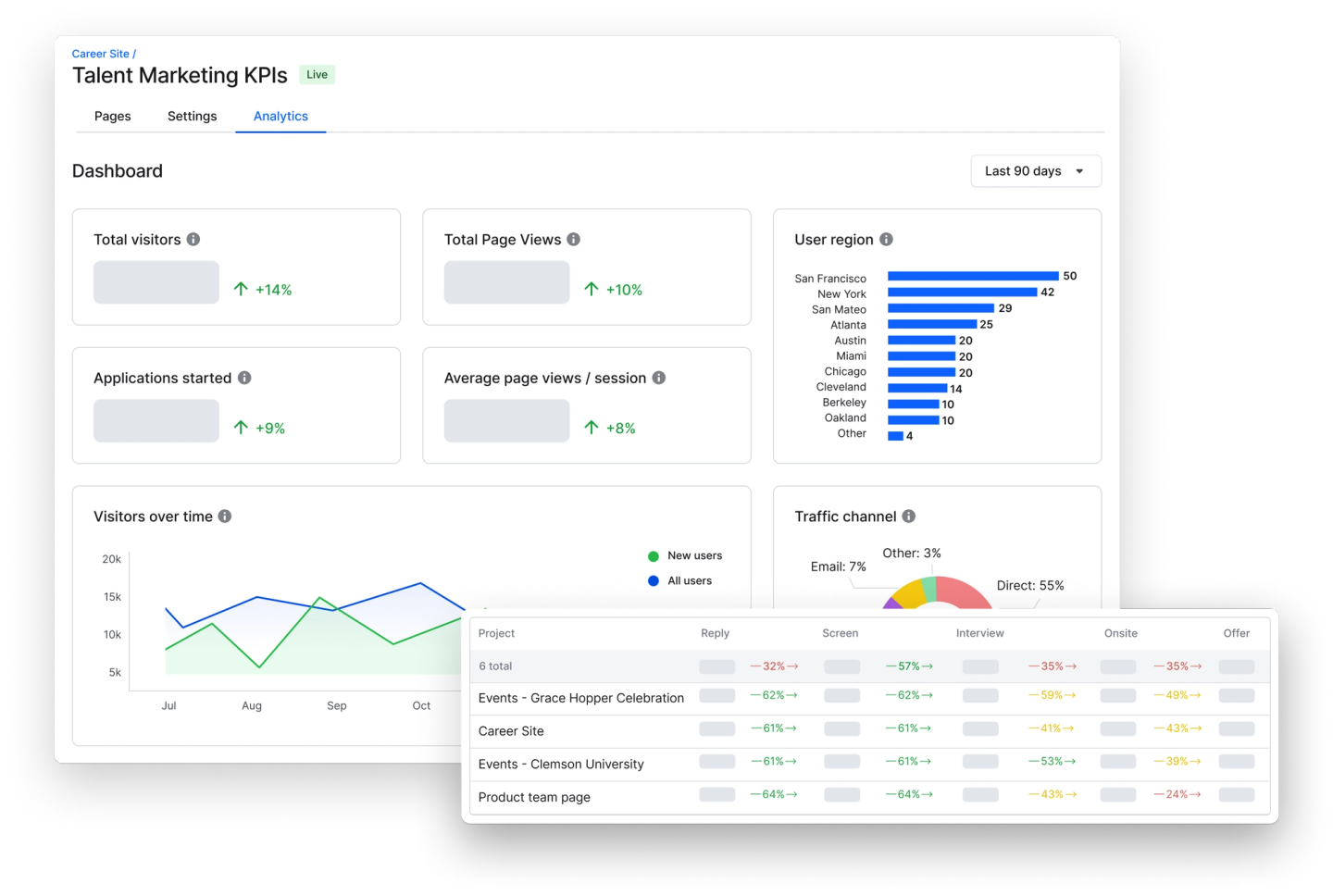Click the up arrow beside +8%
Image resolution: width=1333 pixels, height=896 pixels.
592,427
